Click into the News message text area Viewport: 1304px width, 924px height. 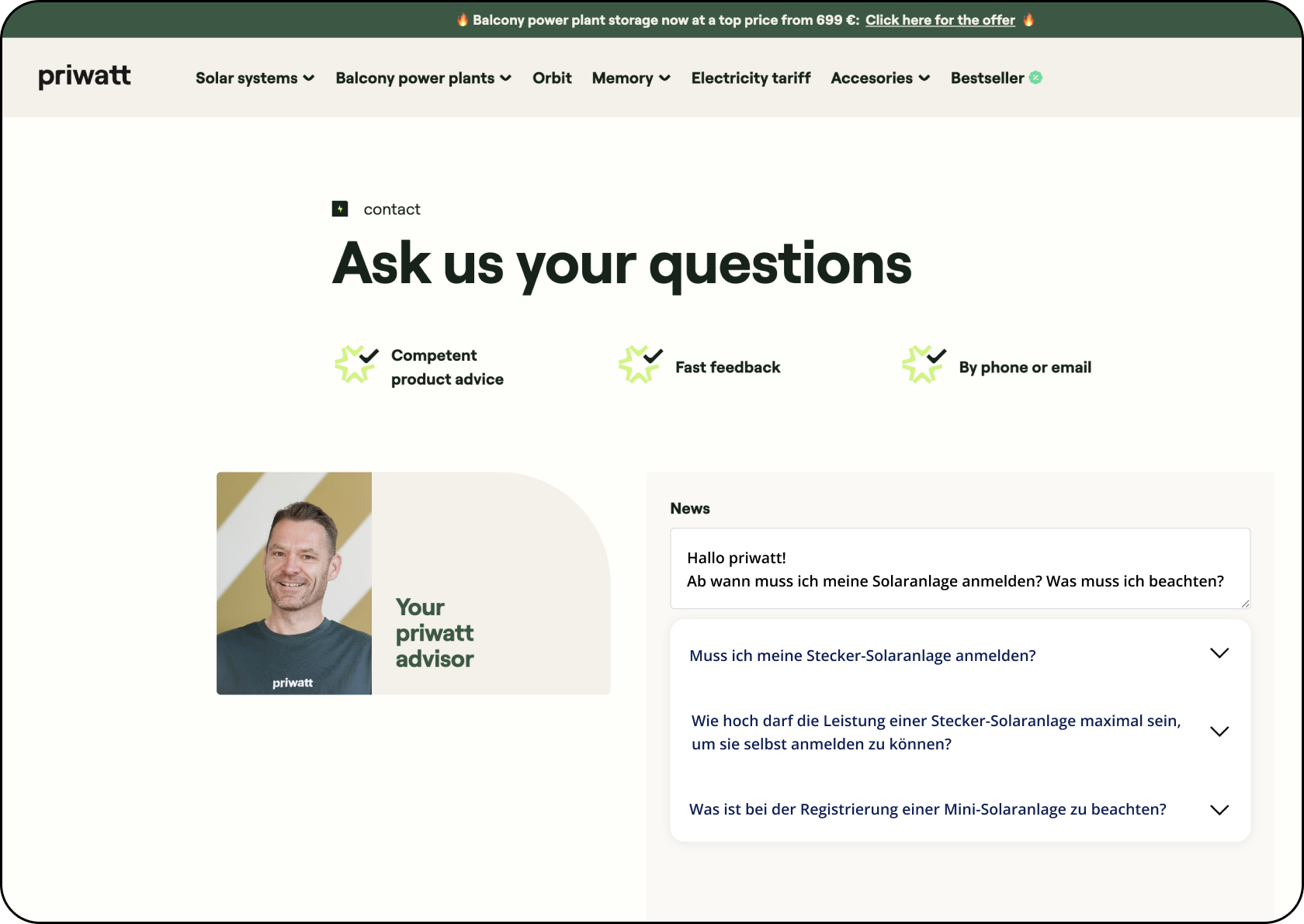(959, 569)
